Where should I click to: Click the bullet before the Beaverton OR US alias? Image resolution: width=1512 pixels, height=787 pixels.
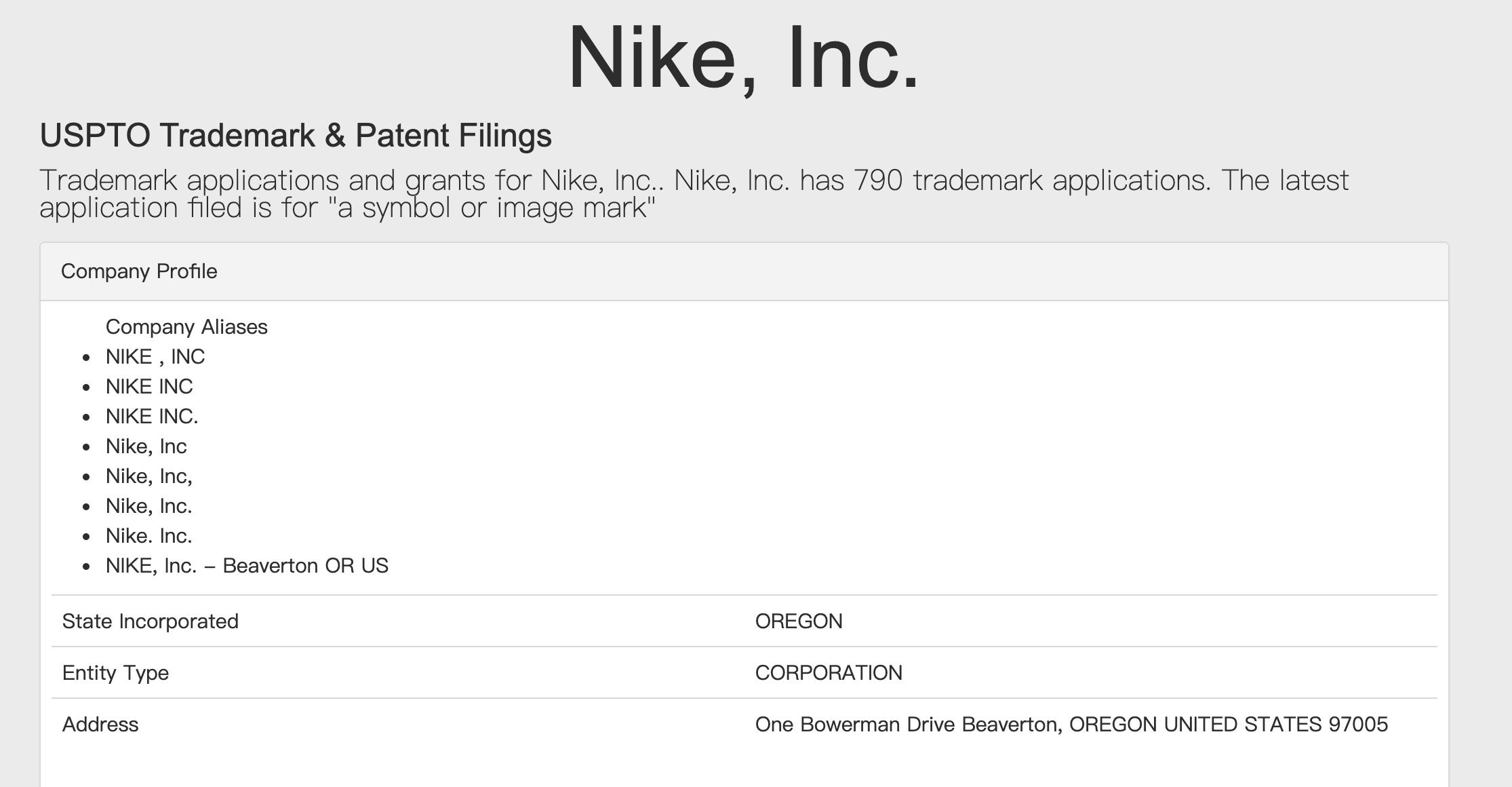[x=86, y=567]
